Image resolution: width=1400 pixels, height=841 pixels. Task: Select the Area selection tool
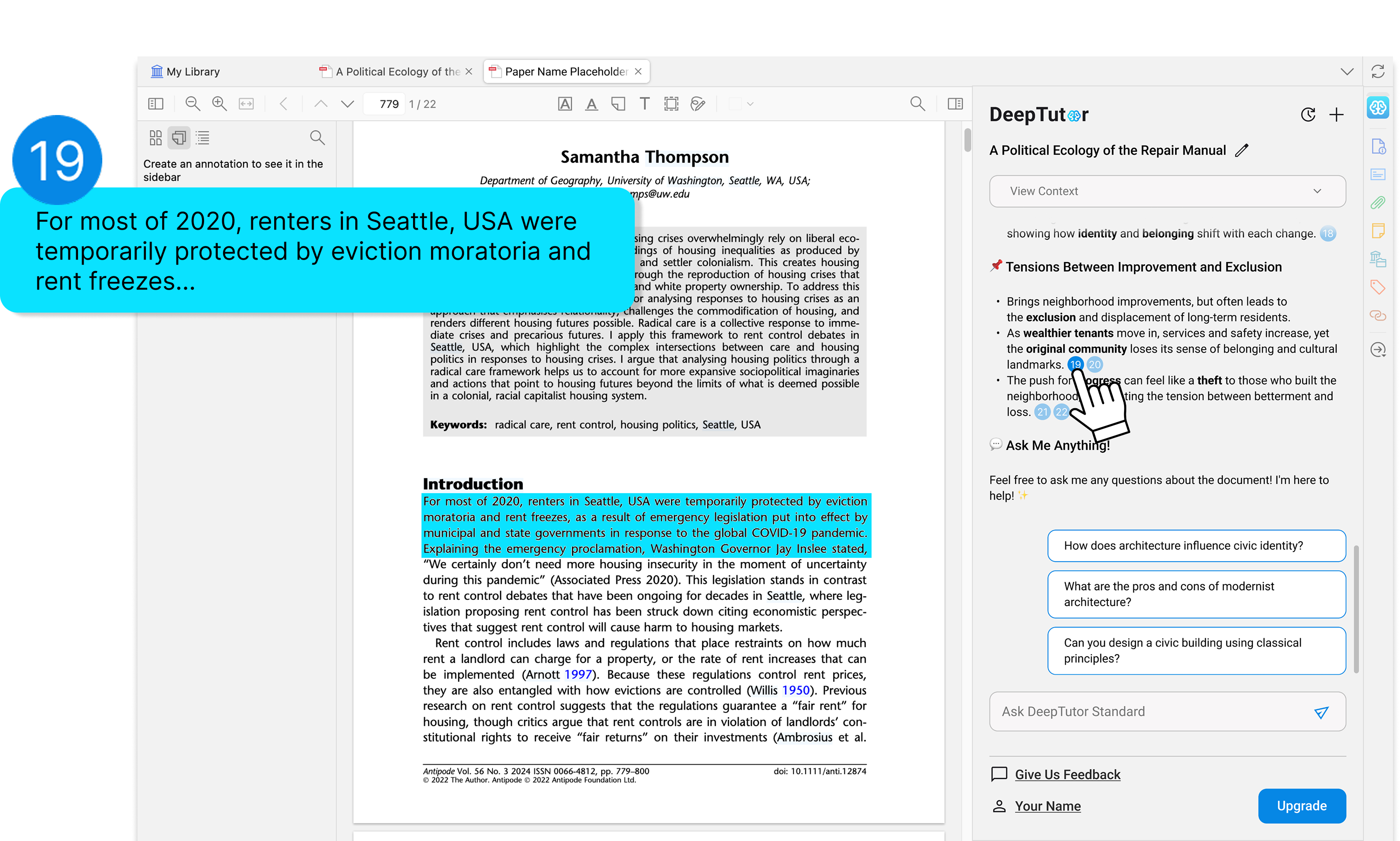[671, 104]
